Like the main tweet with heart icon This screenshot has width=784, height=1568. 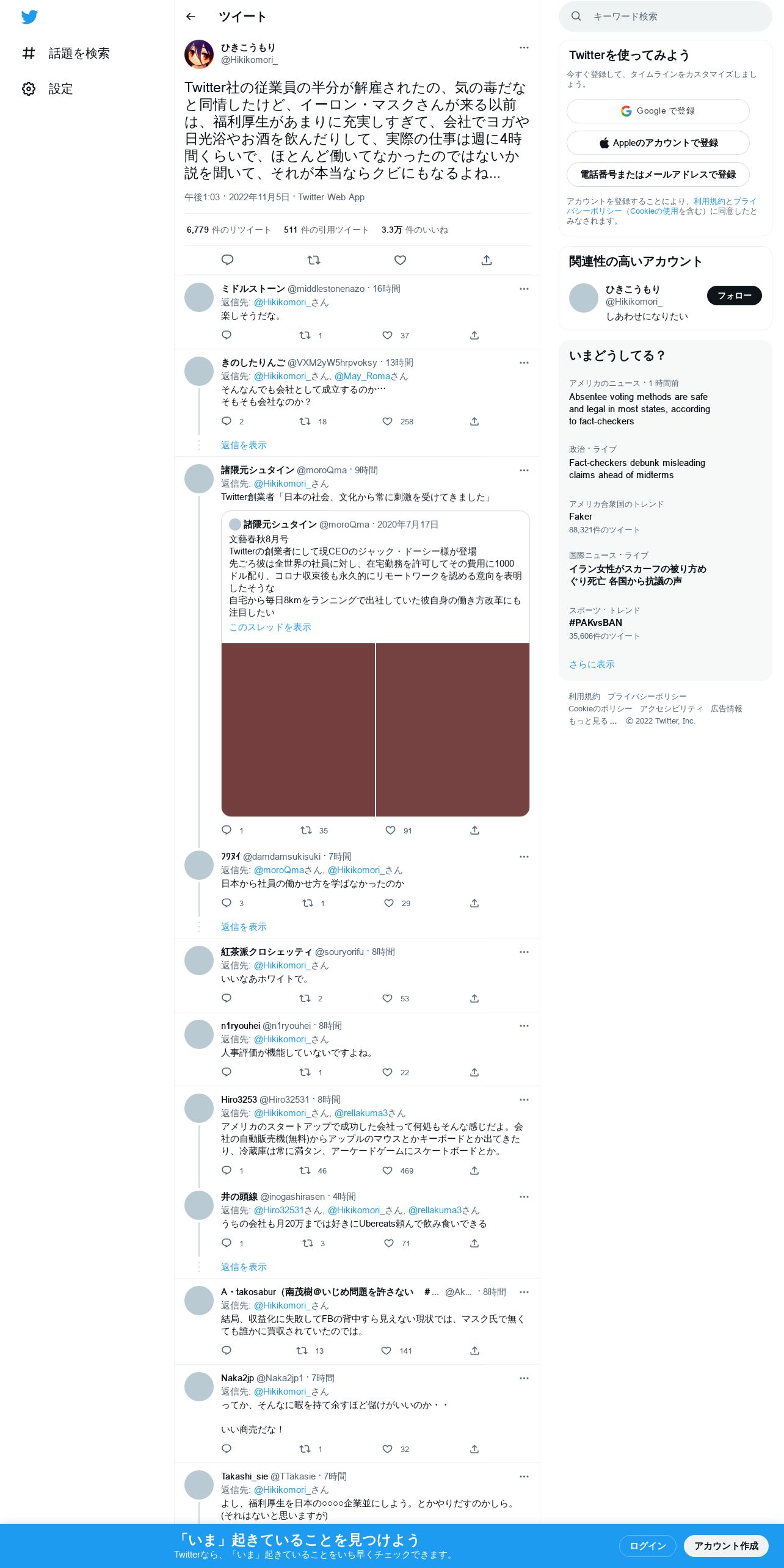point(400,260)
